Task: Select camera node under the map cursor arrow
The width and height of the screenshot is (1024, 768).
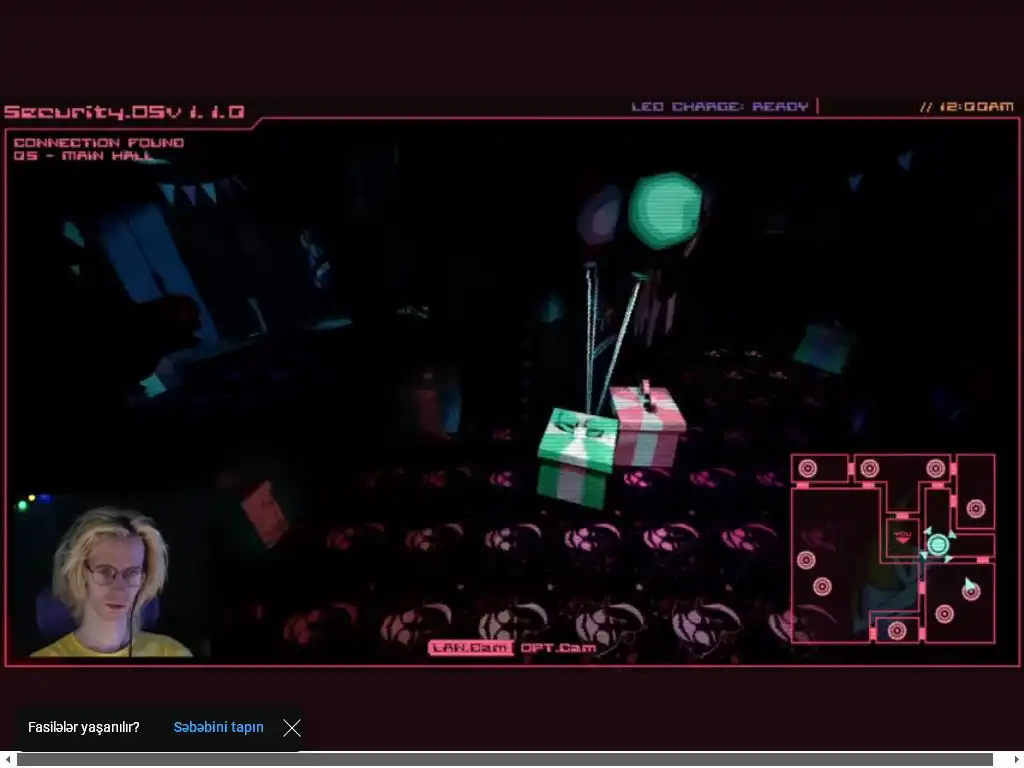Action: pyautogui.click(x=971, y=592)
